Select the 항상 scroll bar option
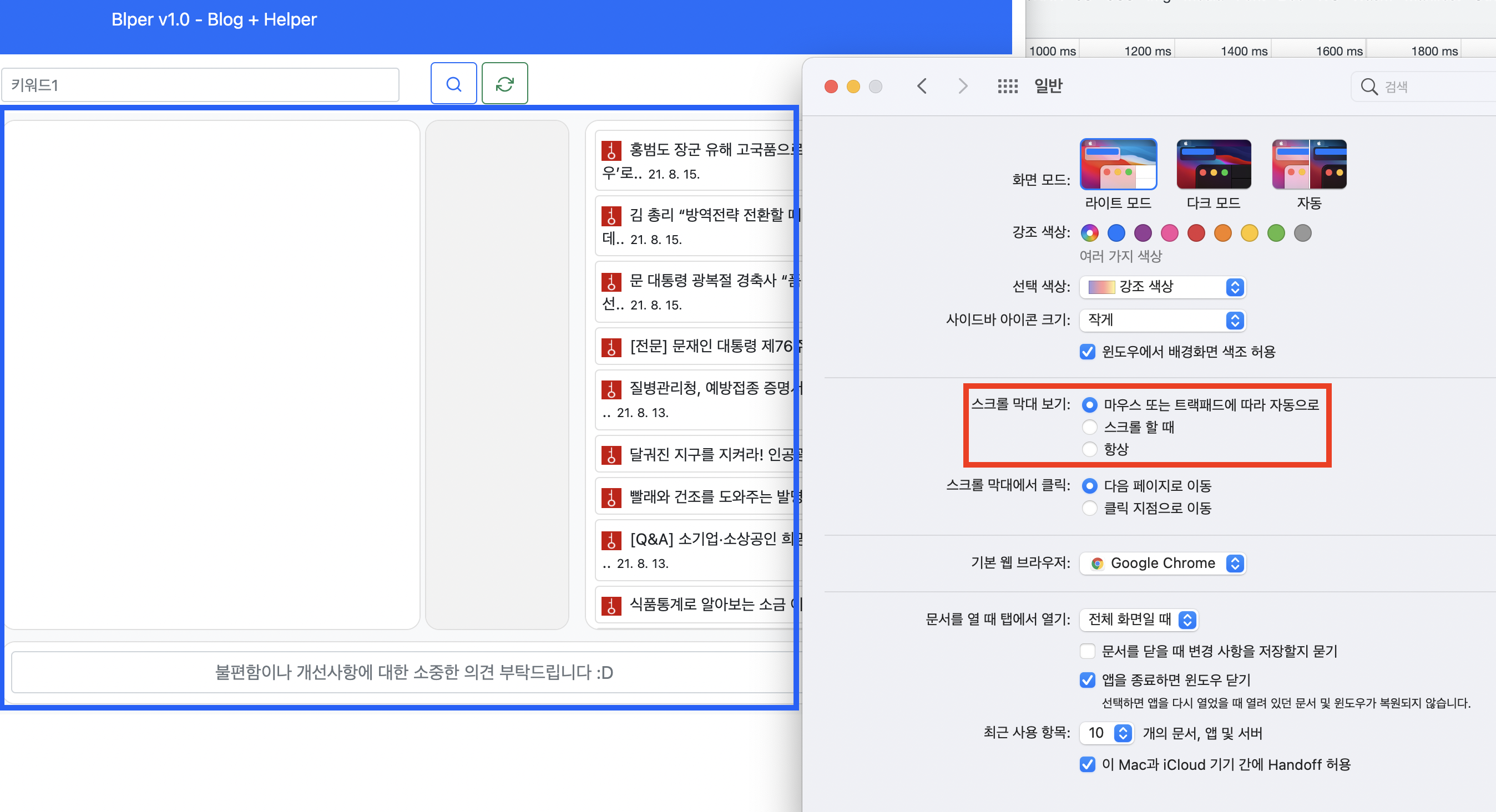This screenshot has width=1496, height=812. click(1089, 449)
